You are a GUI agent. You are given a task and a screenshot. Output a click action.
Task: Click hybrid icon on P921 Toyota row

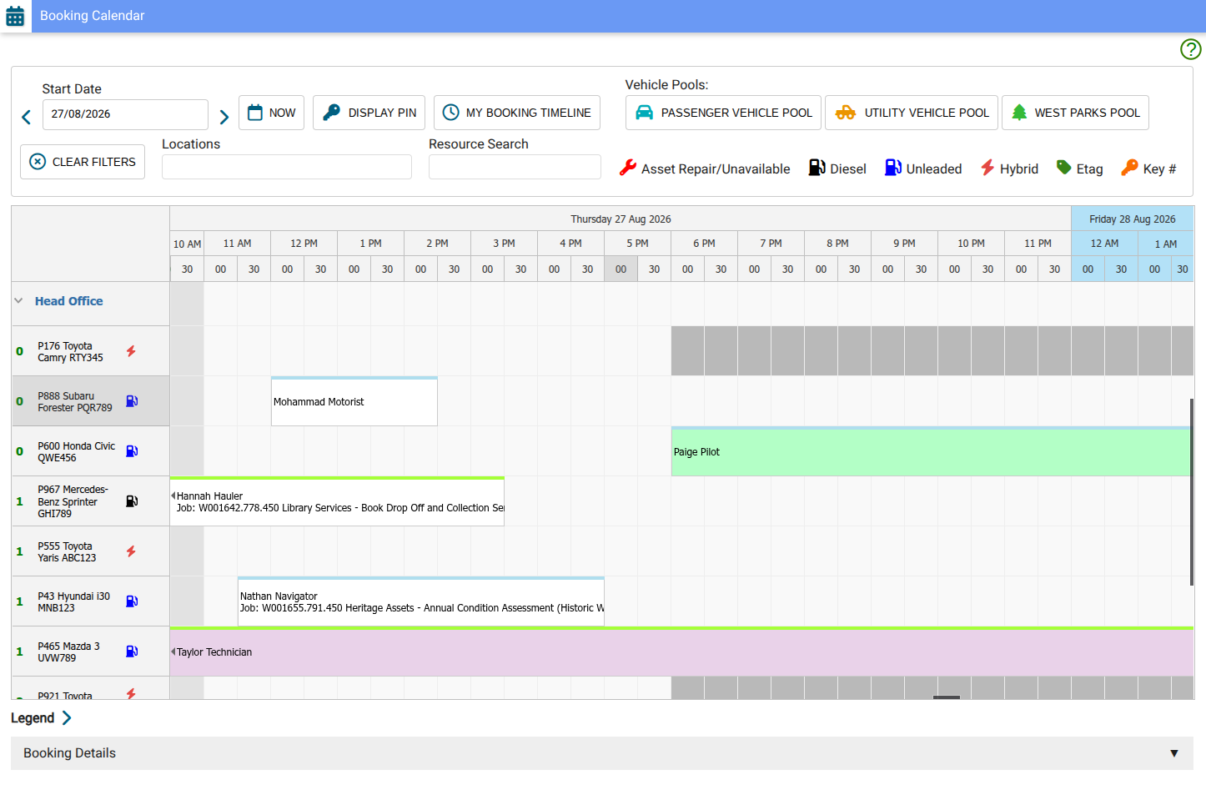pos(131,693)
